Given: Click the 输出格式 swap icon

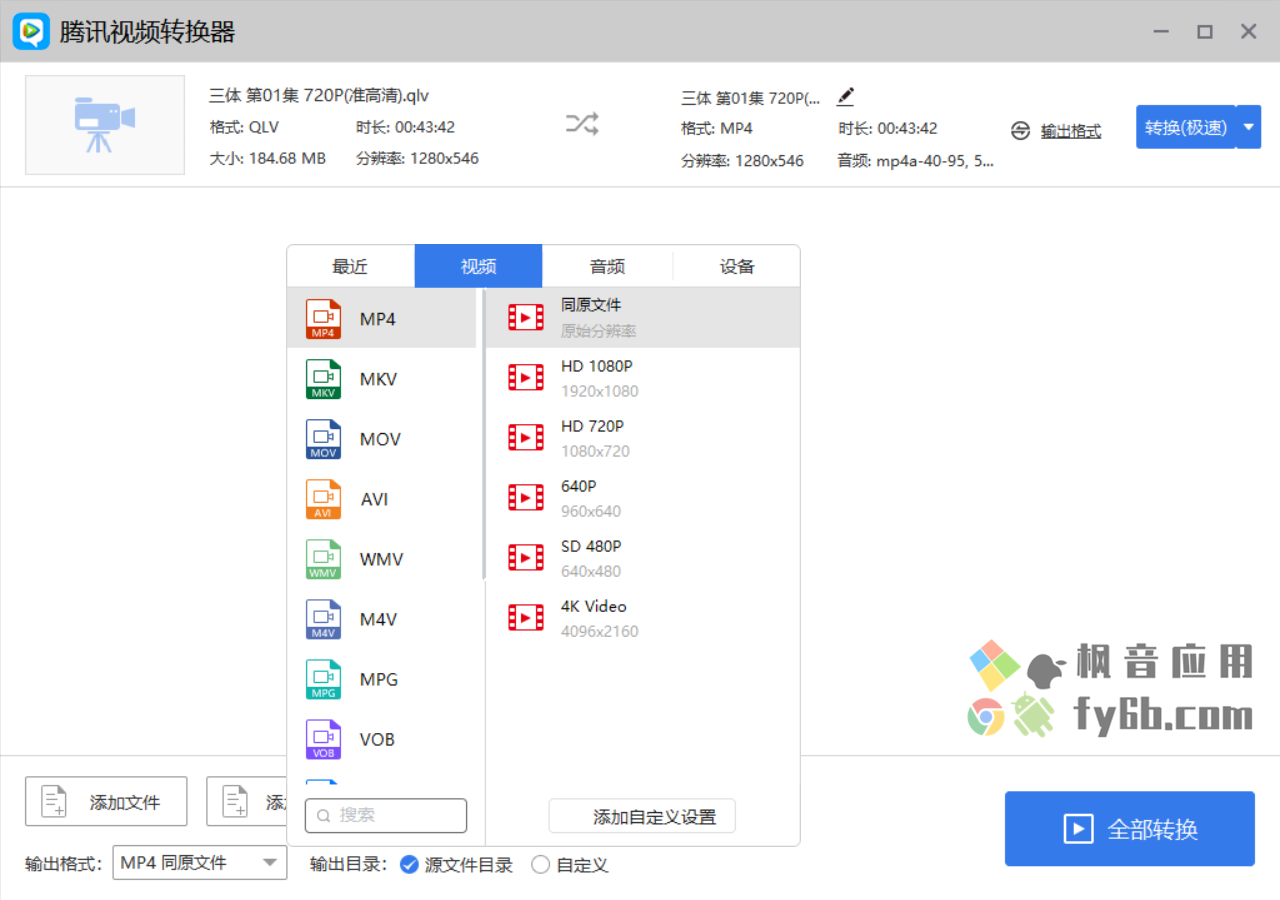Looking at the screenshot, I should (1020, 131).
